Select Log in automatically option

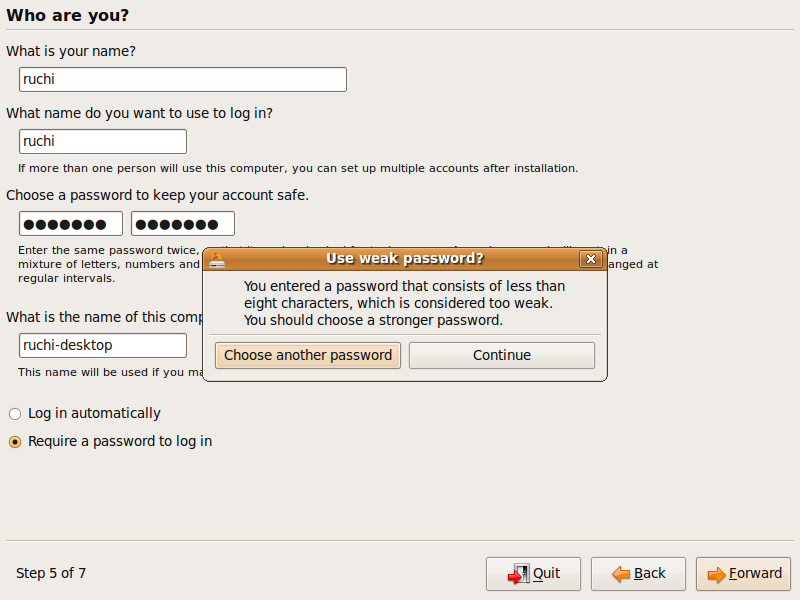tap(15, 413)
